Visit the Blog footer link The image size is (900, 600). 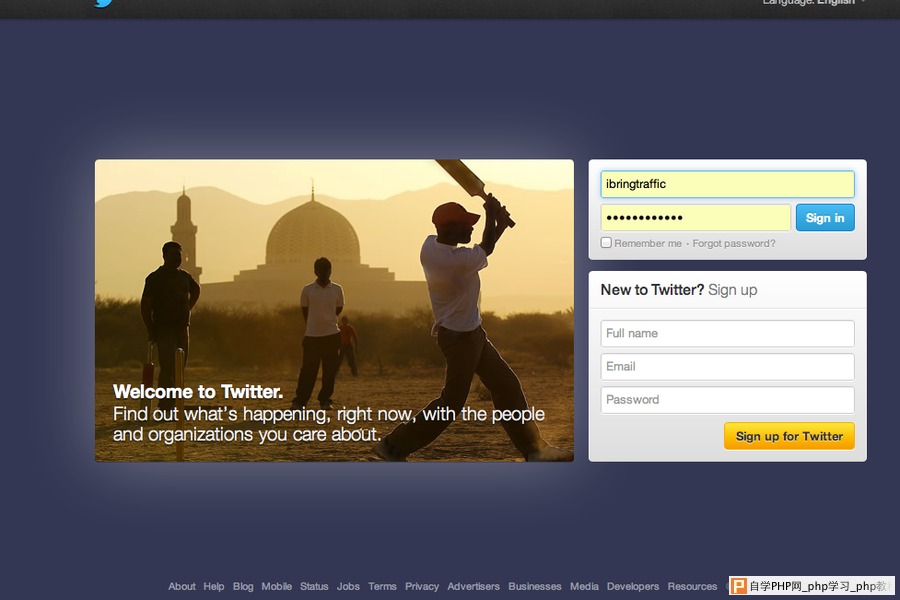(243, 586)
